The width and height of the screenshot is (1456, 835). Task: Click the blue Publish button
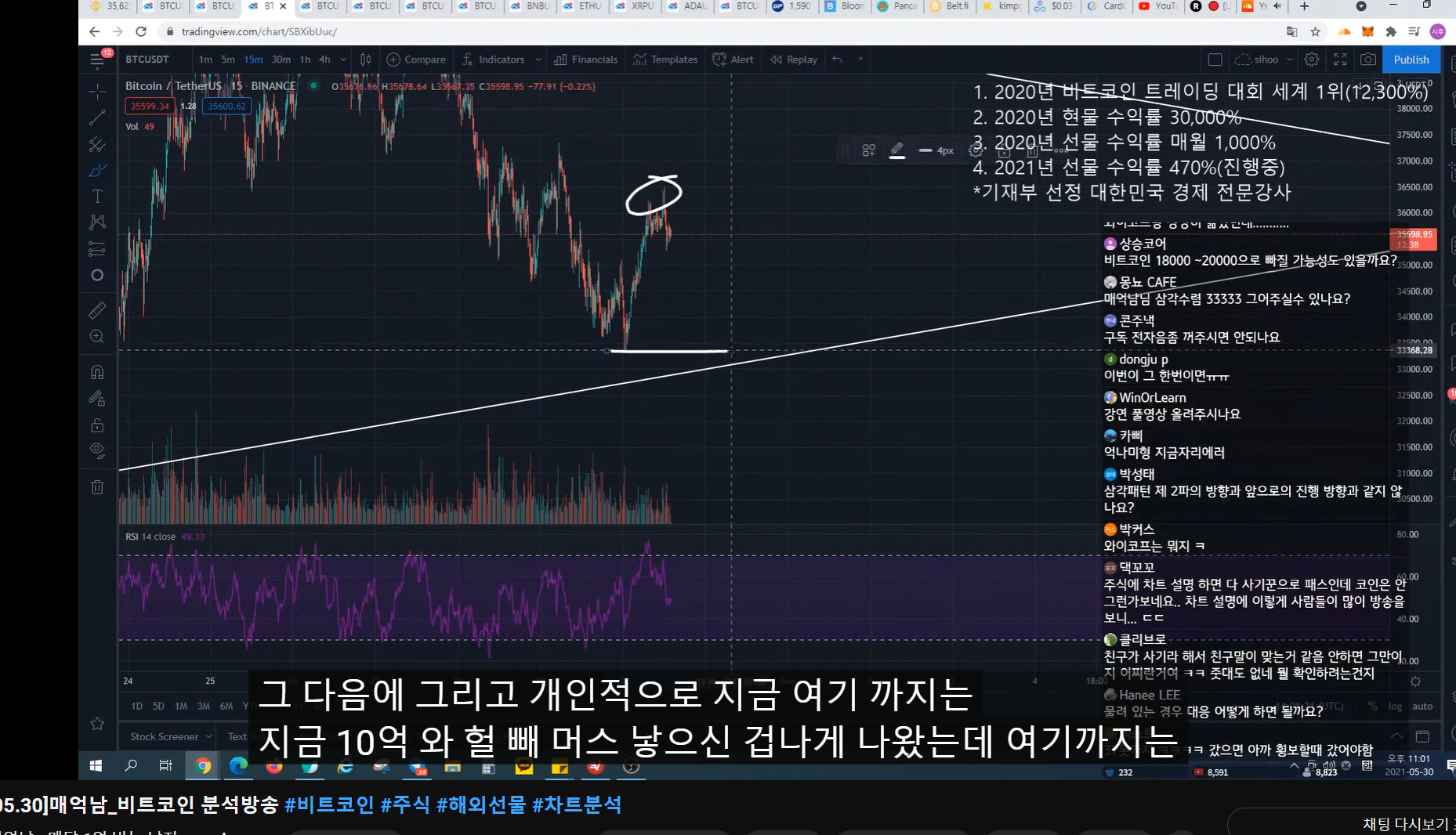coord(1411,60)
